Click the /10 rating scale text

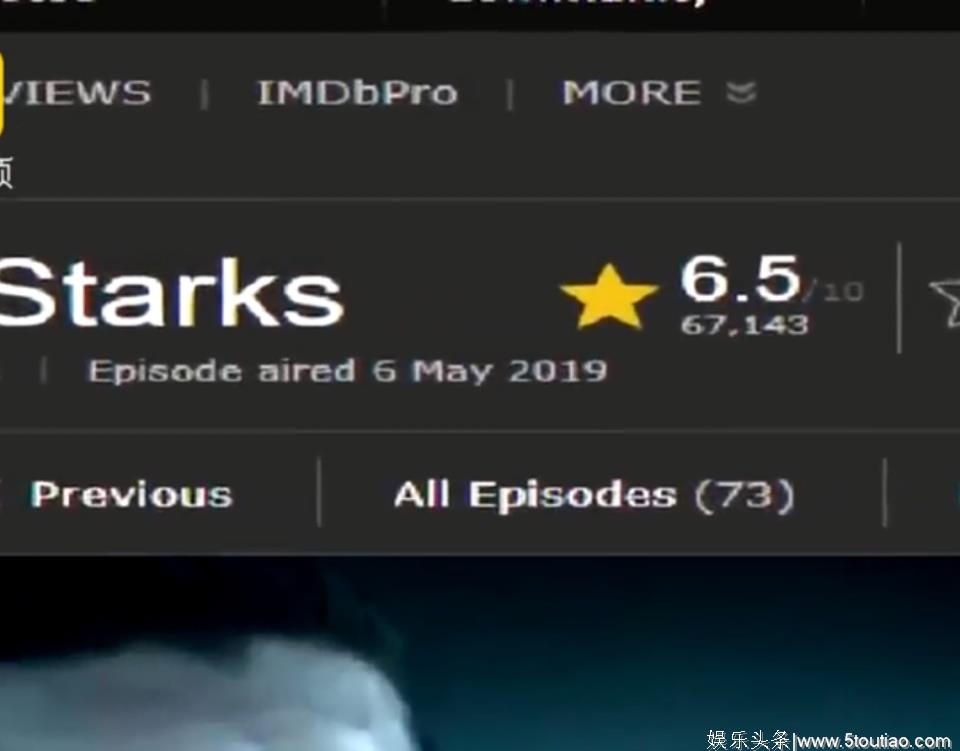[834, 290]
